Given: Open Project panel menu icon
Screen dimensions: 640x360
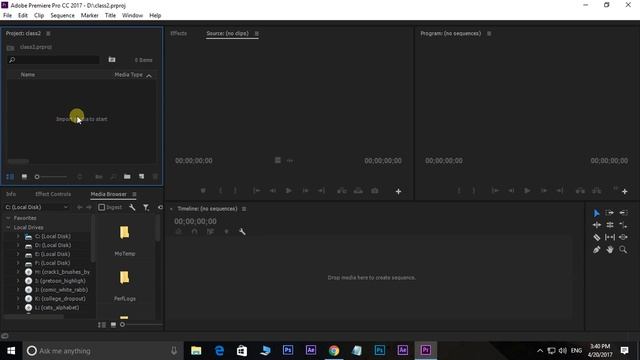Looking at the screenshot, I should [48, 33].
